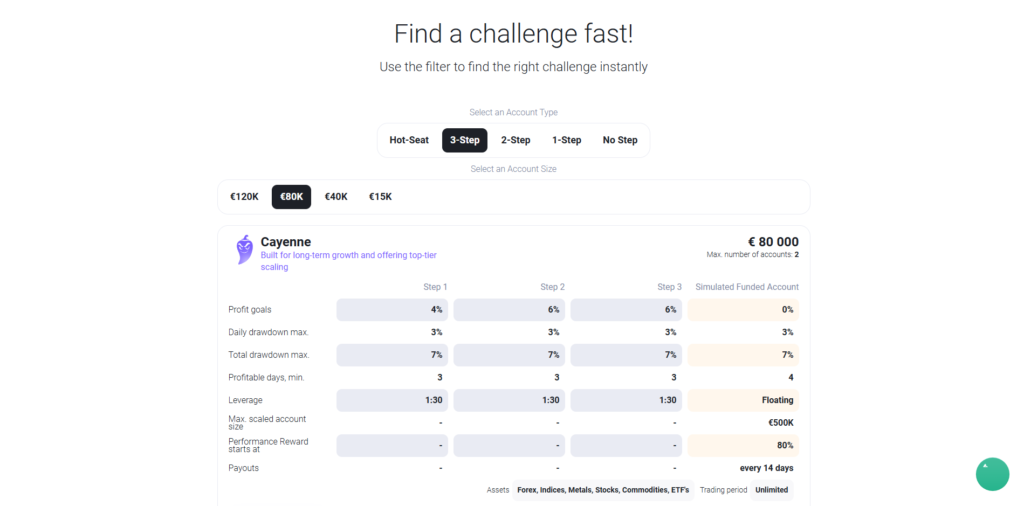Viewport: 1024px width, 506px height.
Task: Select the 3-Step account type
Action: click(x=464, y=140)
